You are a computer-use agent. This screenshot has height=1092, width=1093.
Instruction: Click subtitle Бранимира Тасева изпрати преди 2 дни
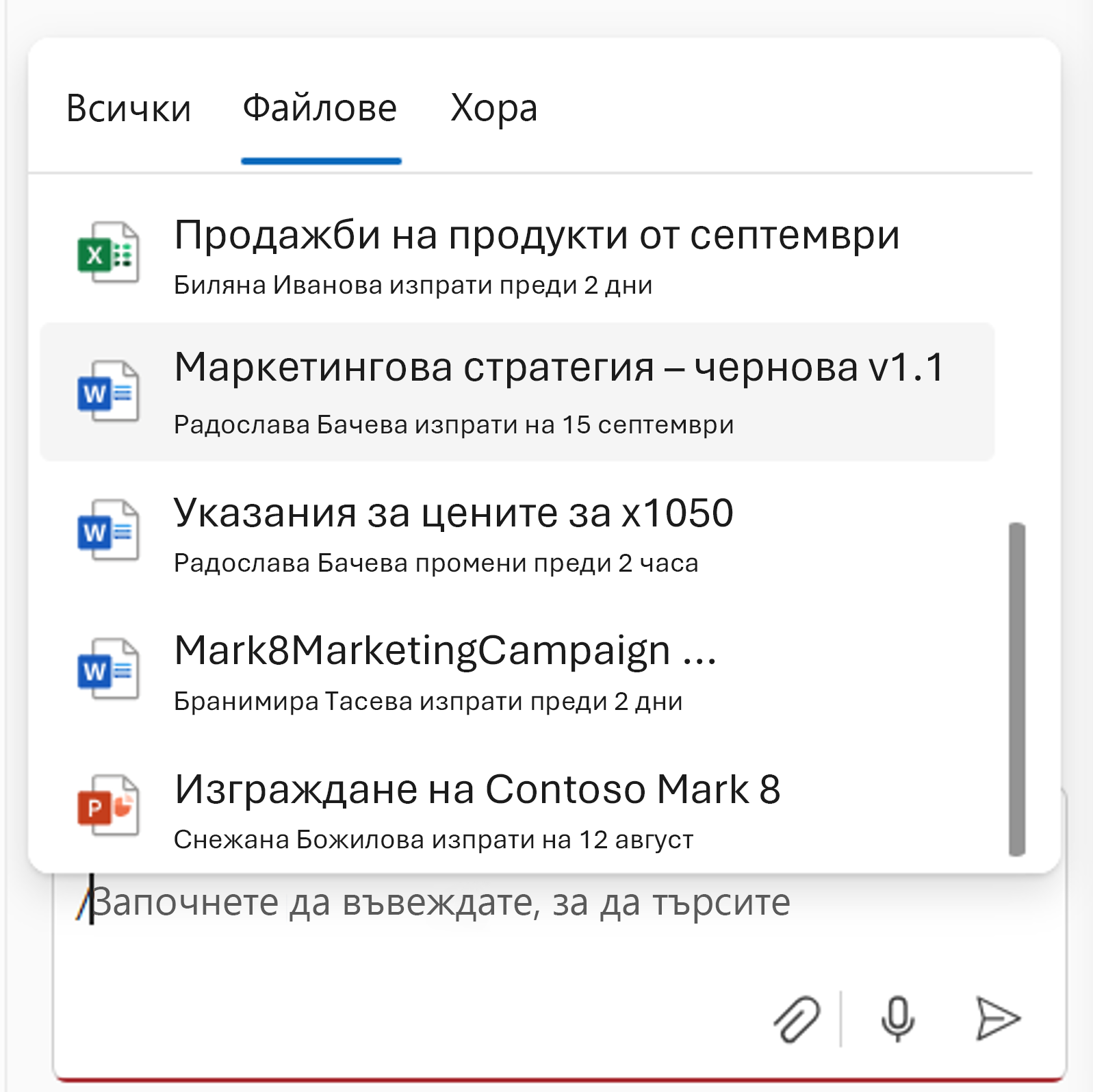[428, 701]
